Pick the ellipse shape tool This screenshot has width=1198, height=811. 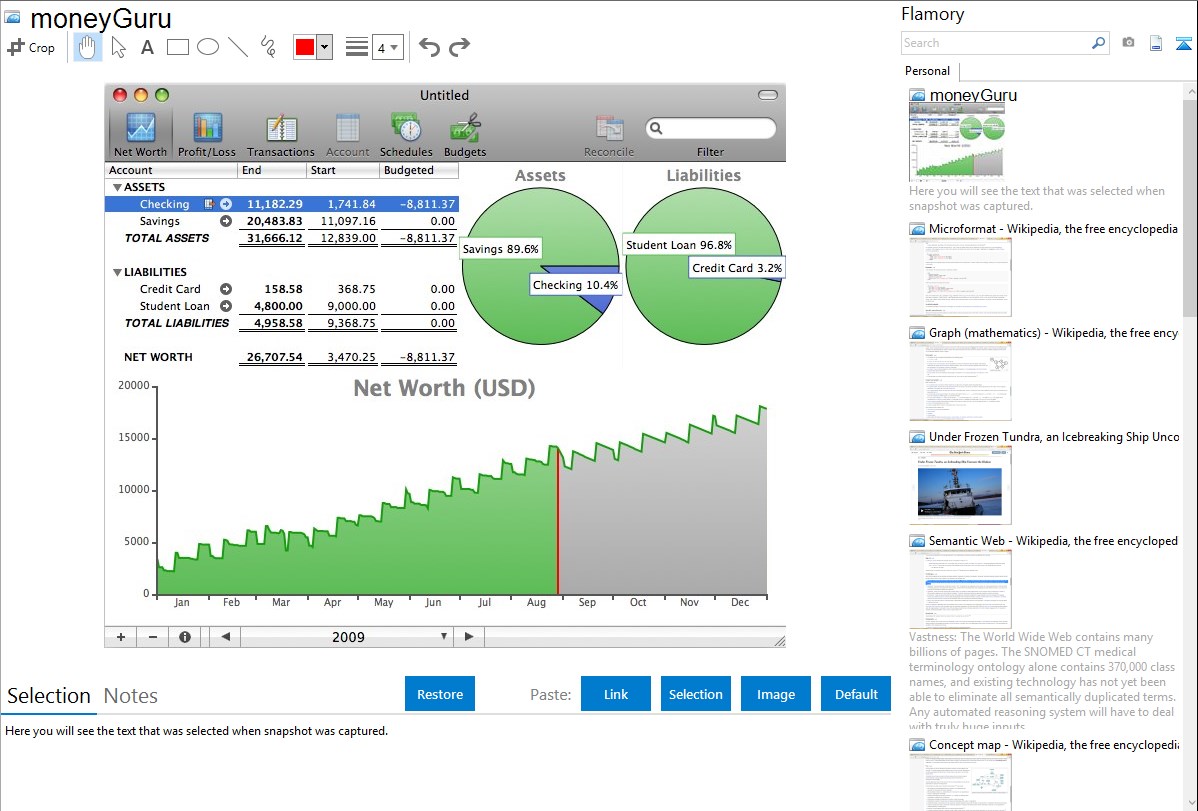pyautogui.click(x=208, y=47)
